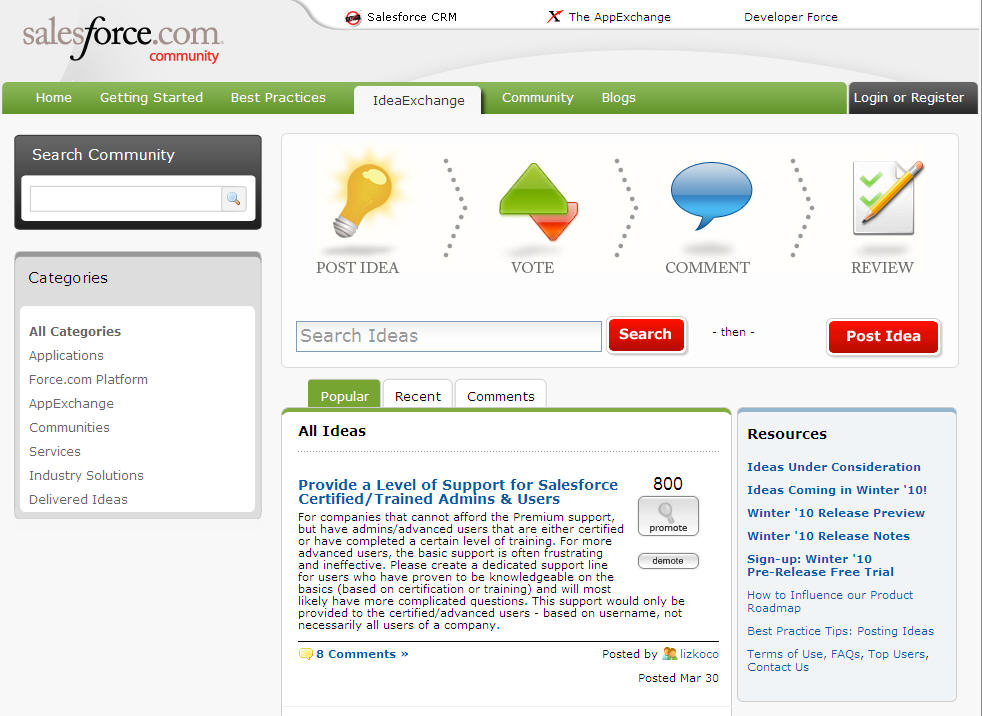Open the AppExchange category in the sidebar
Screen dimensions: 982x716
coord(71,403)
